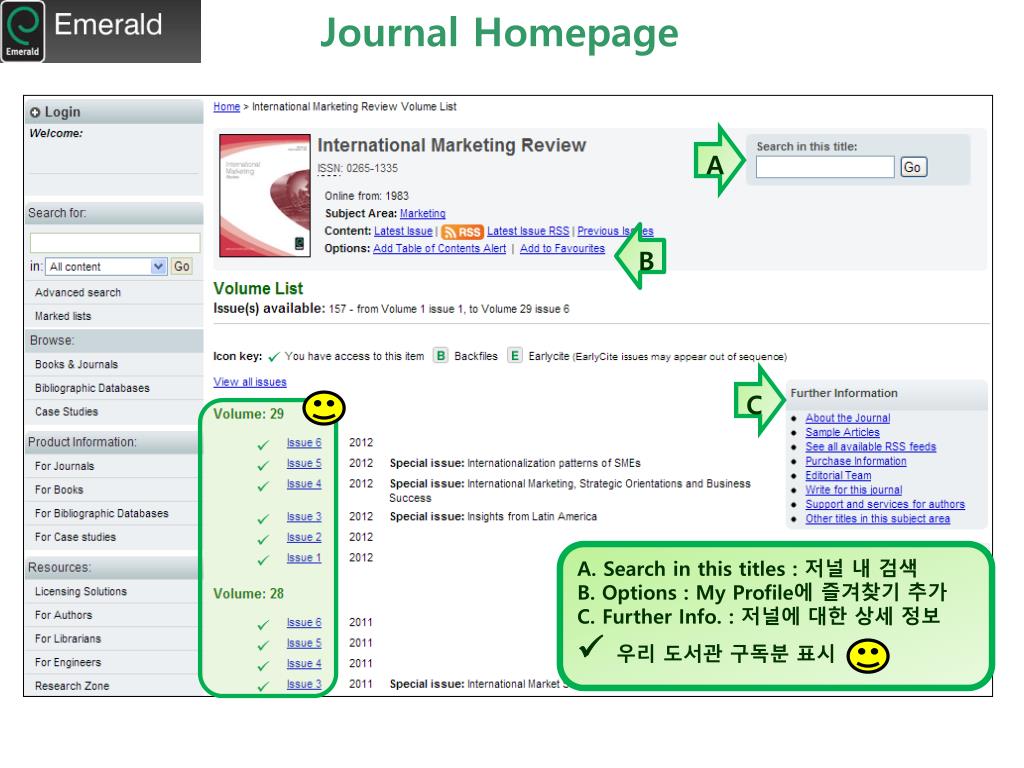Open Marked lists in sidebar

coord(63,316)
